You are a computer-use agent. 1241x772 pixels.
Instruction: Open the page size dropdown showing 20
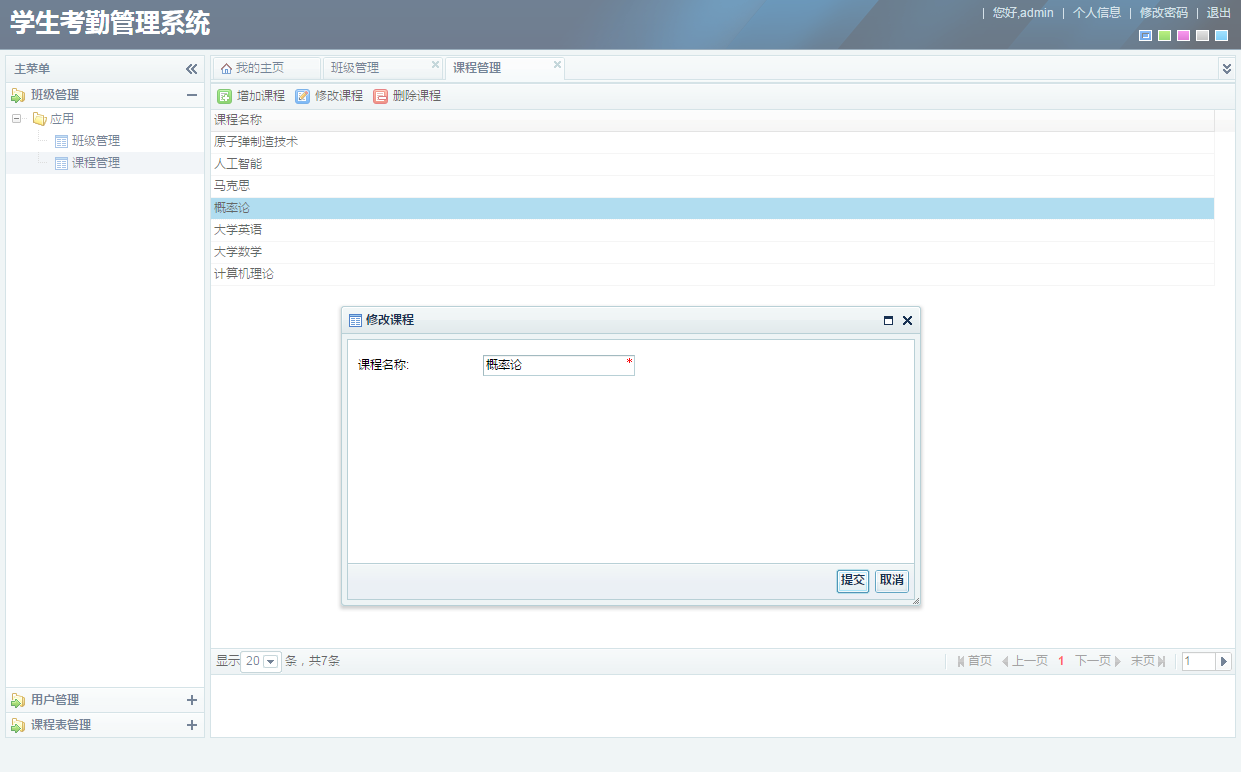(270, 661)
